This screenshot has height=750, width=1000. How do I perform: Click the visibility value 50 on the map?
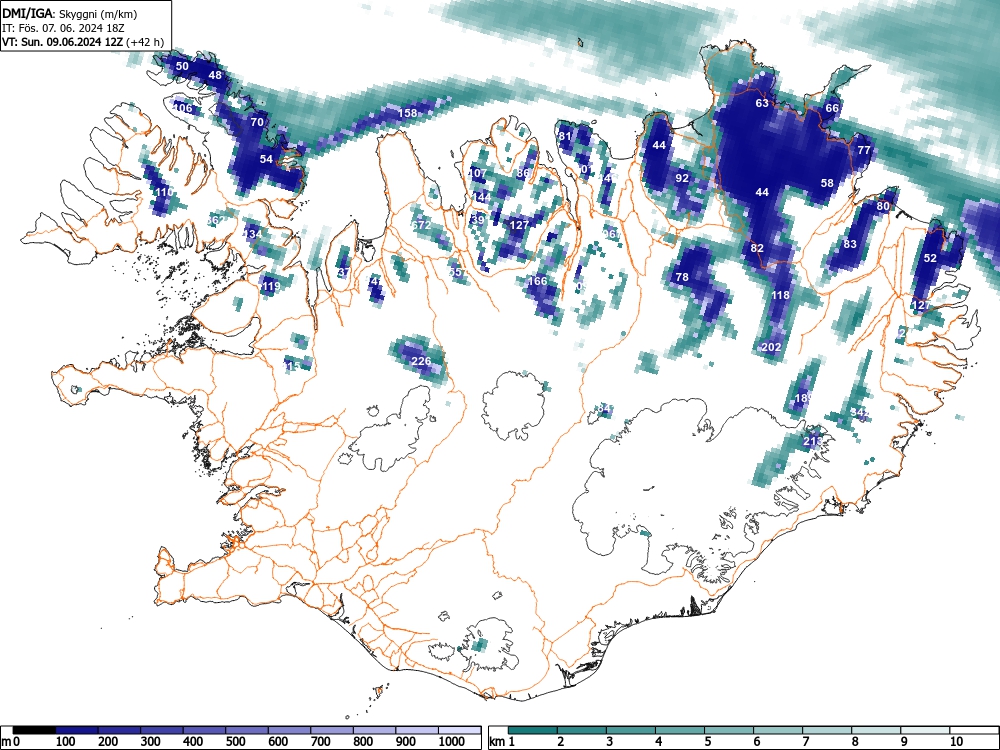tap(182, 66)
